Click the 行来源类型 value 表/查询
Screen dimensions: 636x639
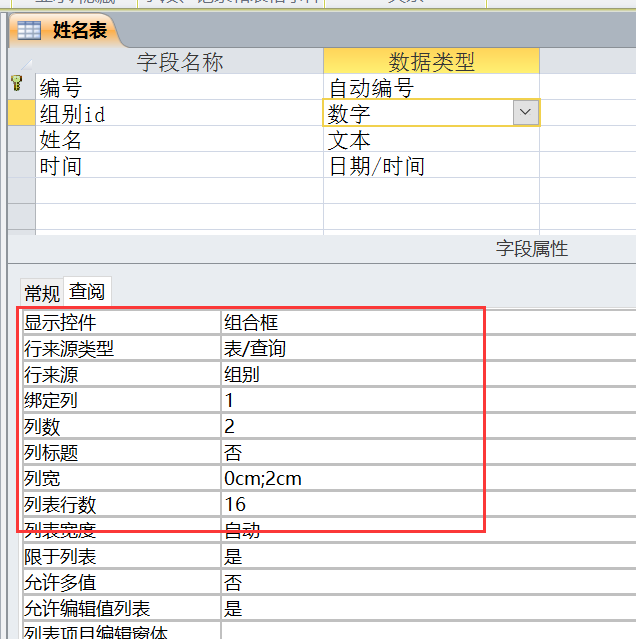click(350, 348)
